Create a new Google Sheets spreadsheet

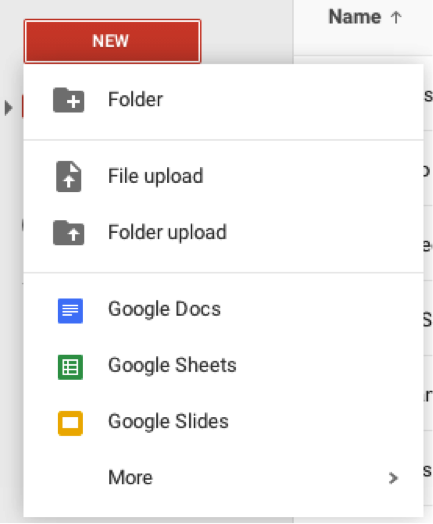click(224, 366)
